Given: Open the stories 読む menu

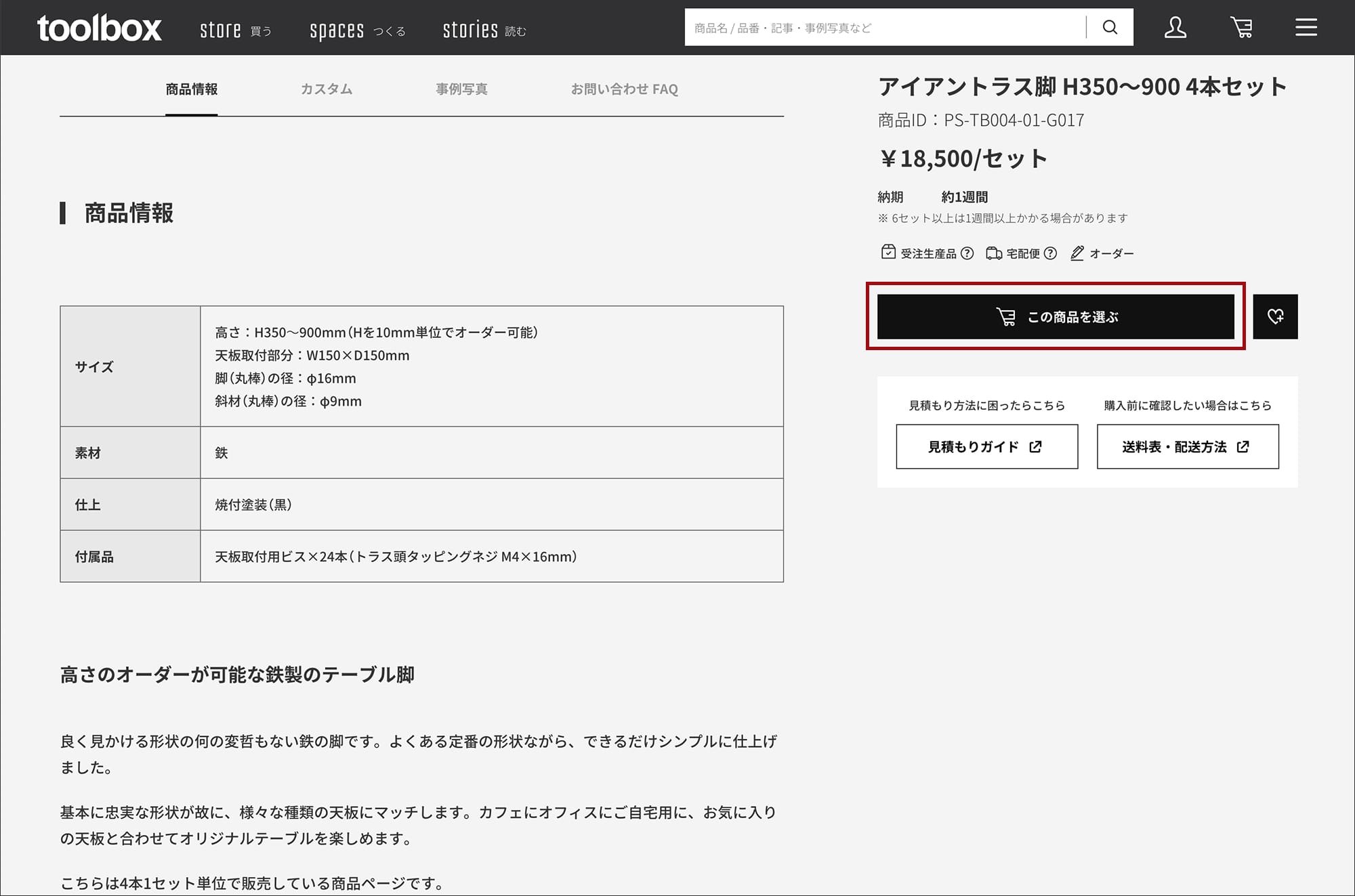Looking at the screenshot, I should (484, 30).
